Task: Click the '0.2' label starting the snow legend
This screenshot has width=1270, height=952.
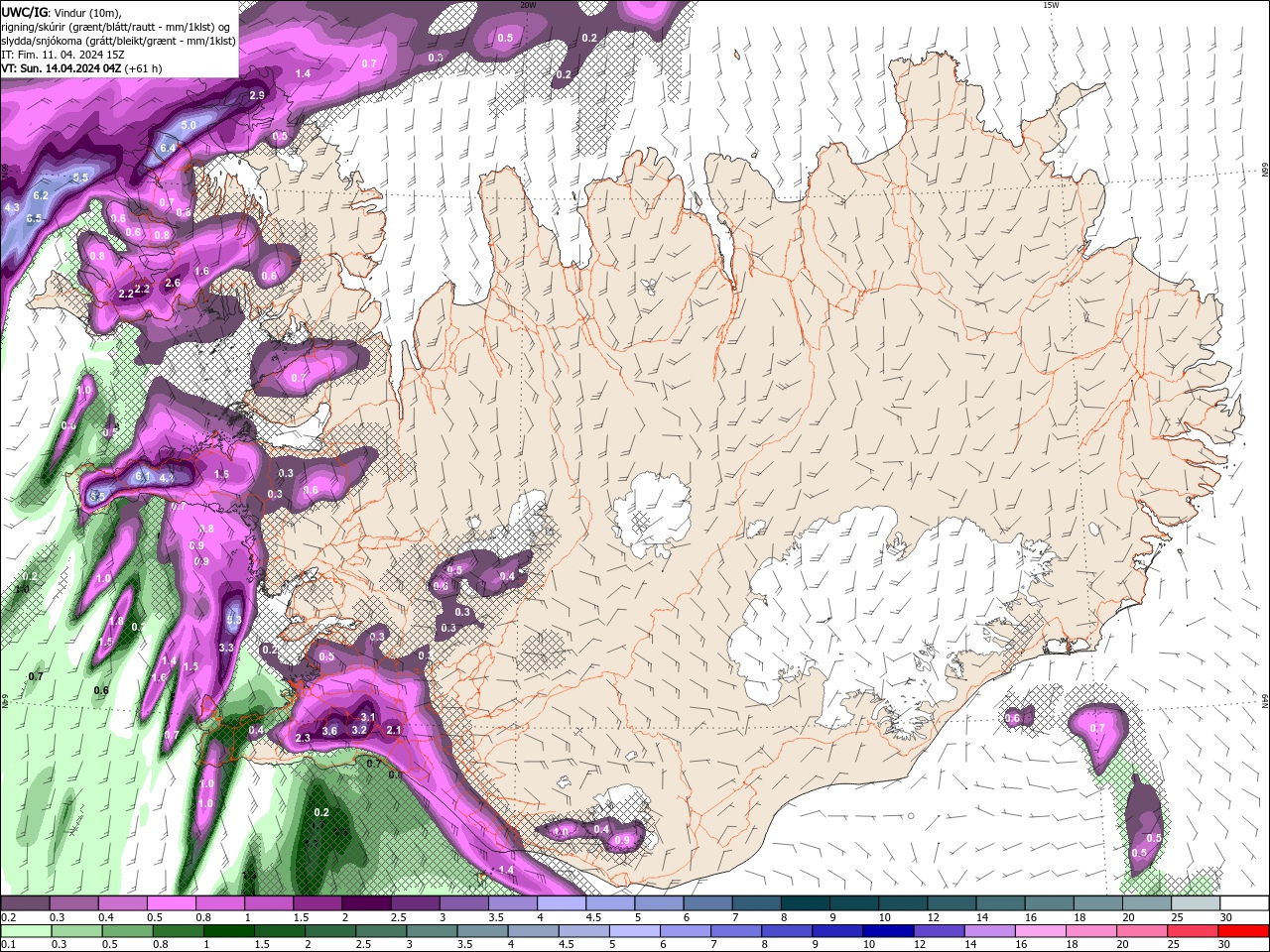Action: [7, 917]
